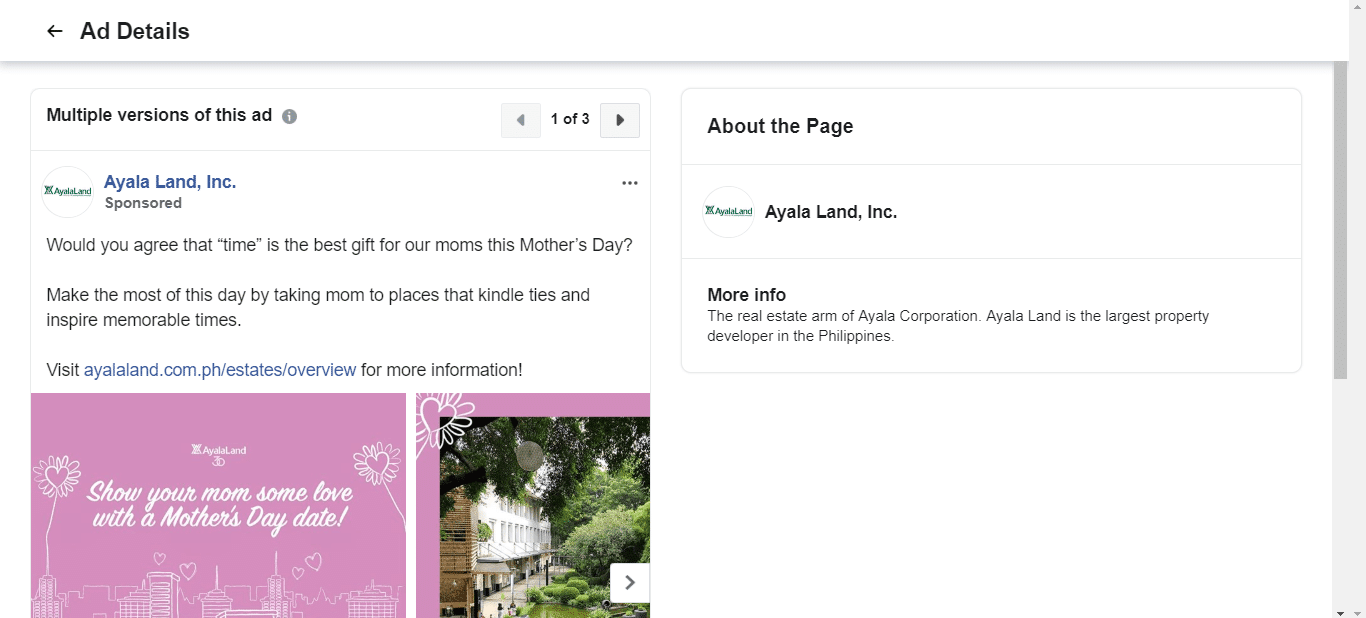This screenshot has width=1366, height=618.
Task: Advance the ad carousel with the chevron arrow
Action: click(630, 582)
